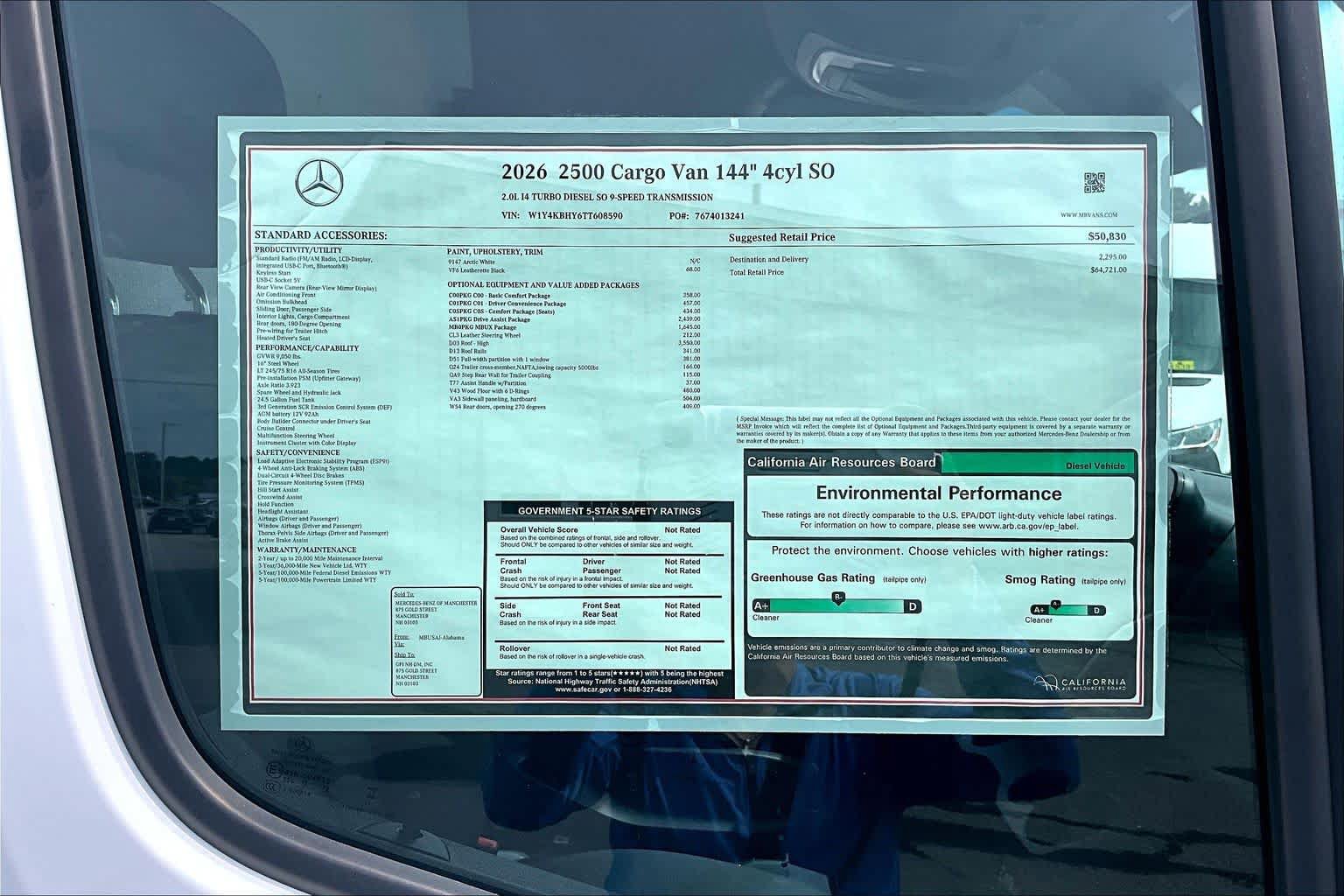1344x896 pixels.
Task: Click the 'PRODUCTIVITY/UTILITY' section heading
Action: pyautogui.click(x=298, y=250)
